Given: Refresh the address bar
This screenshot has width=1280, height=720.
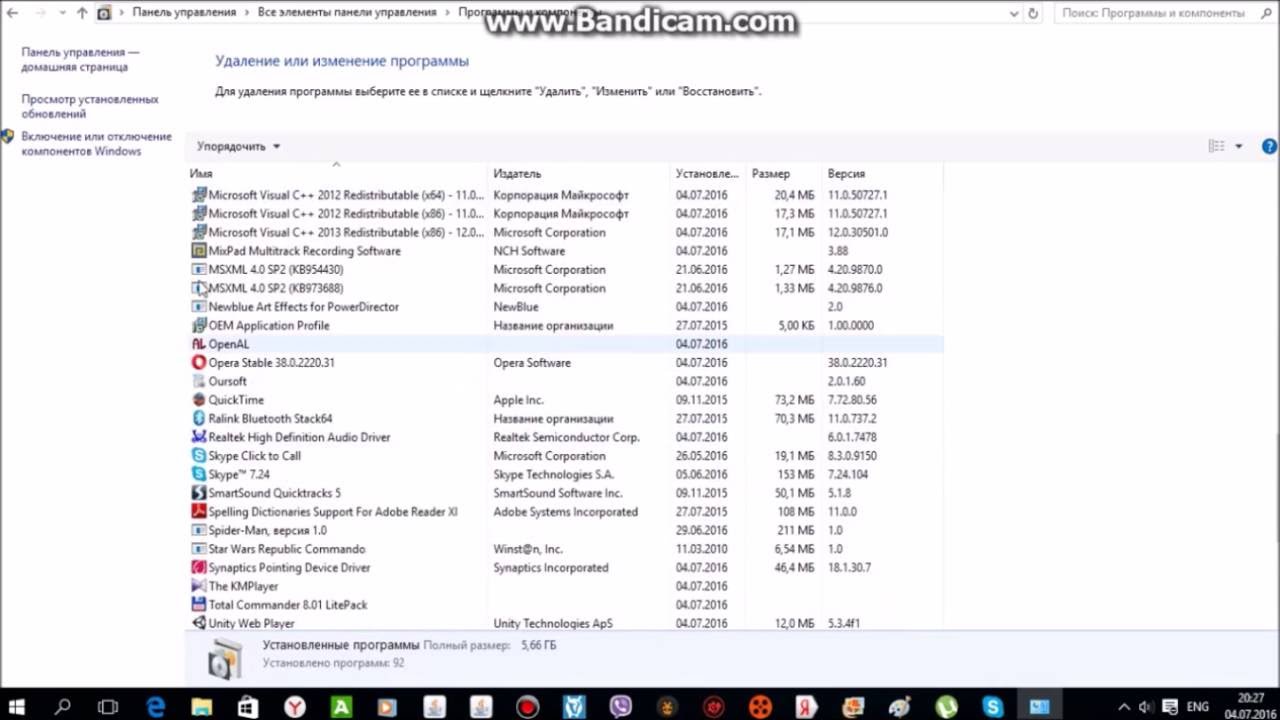Looking at the screenshot, I should (1033, 13).
